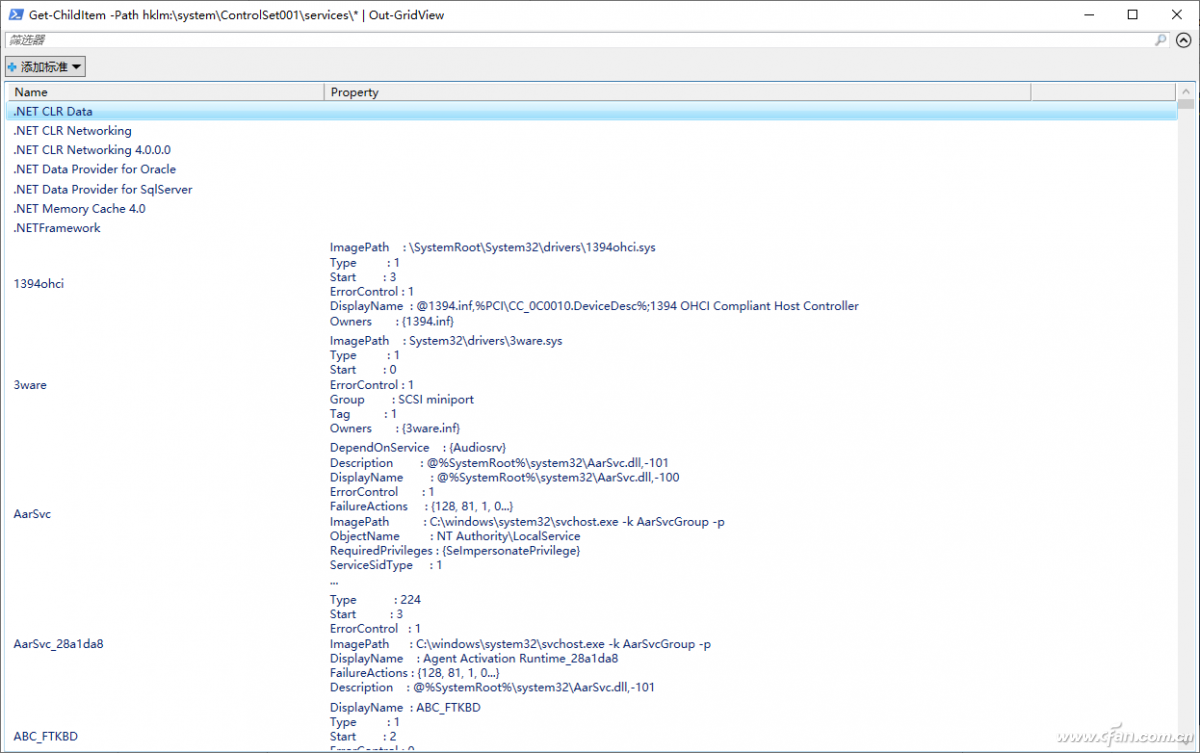1200x753 pixels.
Task: Minimize the Out-GridView window
Action: [x=1086, y=15]
